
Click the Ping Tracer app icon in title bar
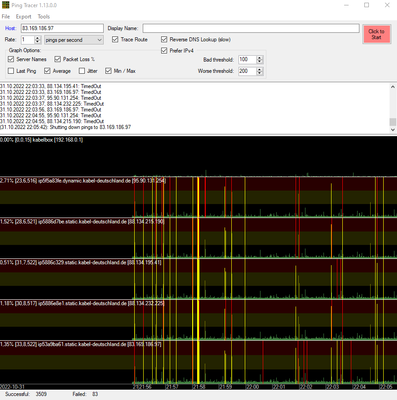pos(5,5)
